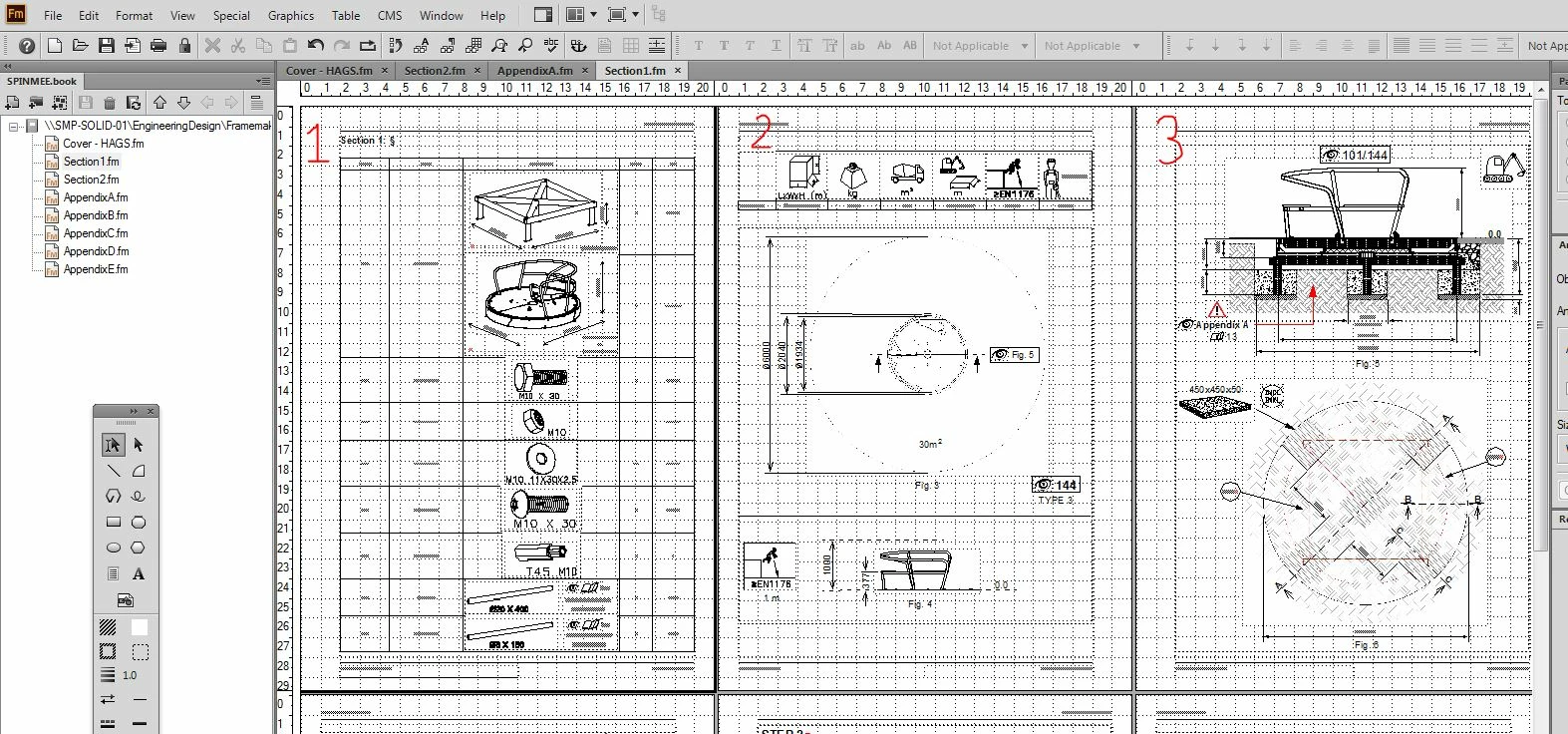The image size is (1568, 734).
Task: Select the Line drawing tool
Action: (113, 471)
